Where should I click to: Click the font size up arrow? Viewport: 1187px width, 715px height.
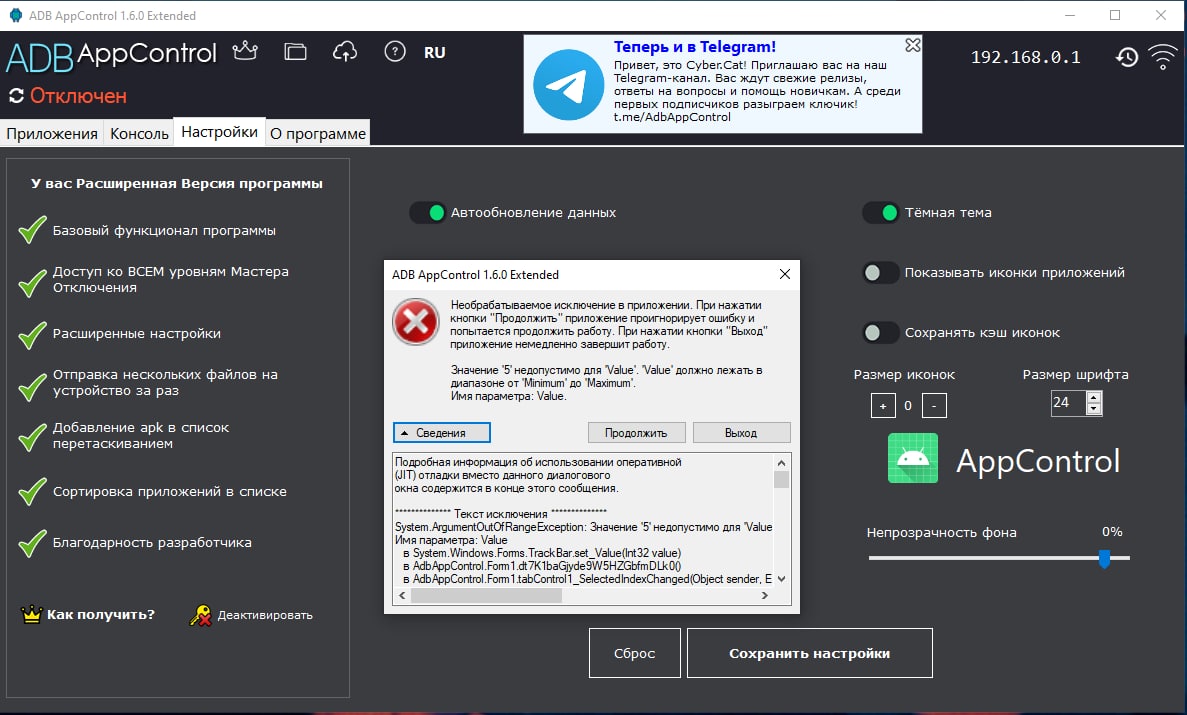1093,397
